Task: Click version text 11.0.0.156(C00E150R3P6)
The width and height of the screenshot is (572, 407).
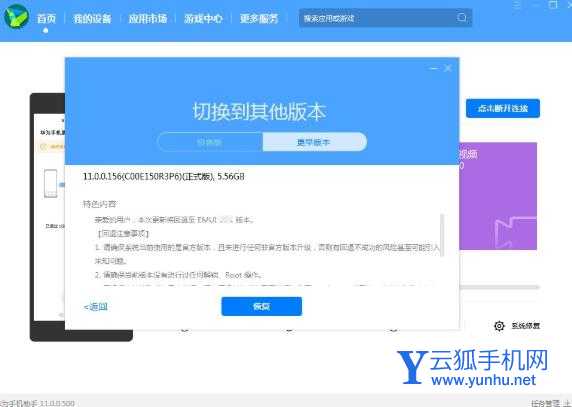Action: [132, 177]
